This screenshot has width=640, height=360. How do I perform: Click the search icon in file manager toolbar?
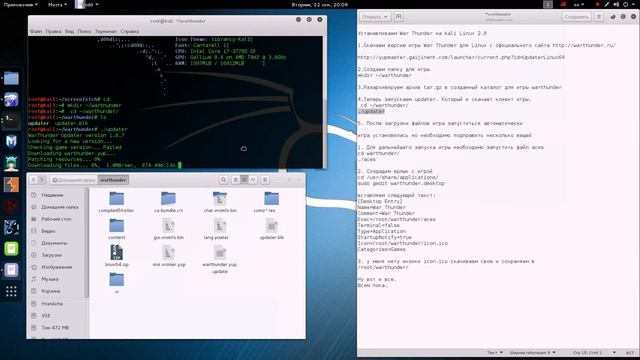pyautogui.click(x=223, y=180)
